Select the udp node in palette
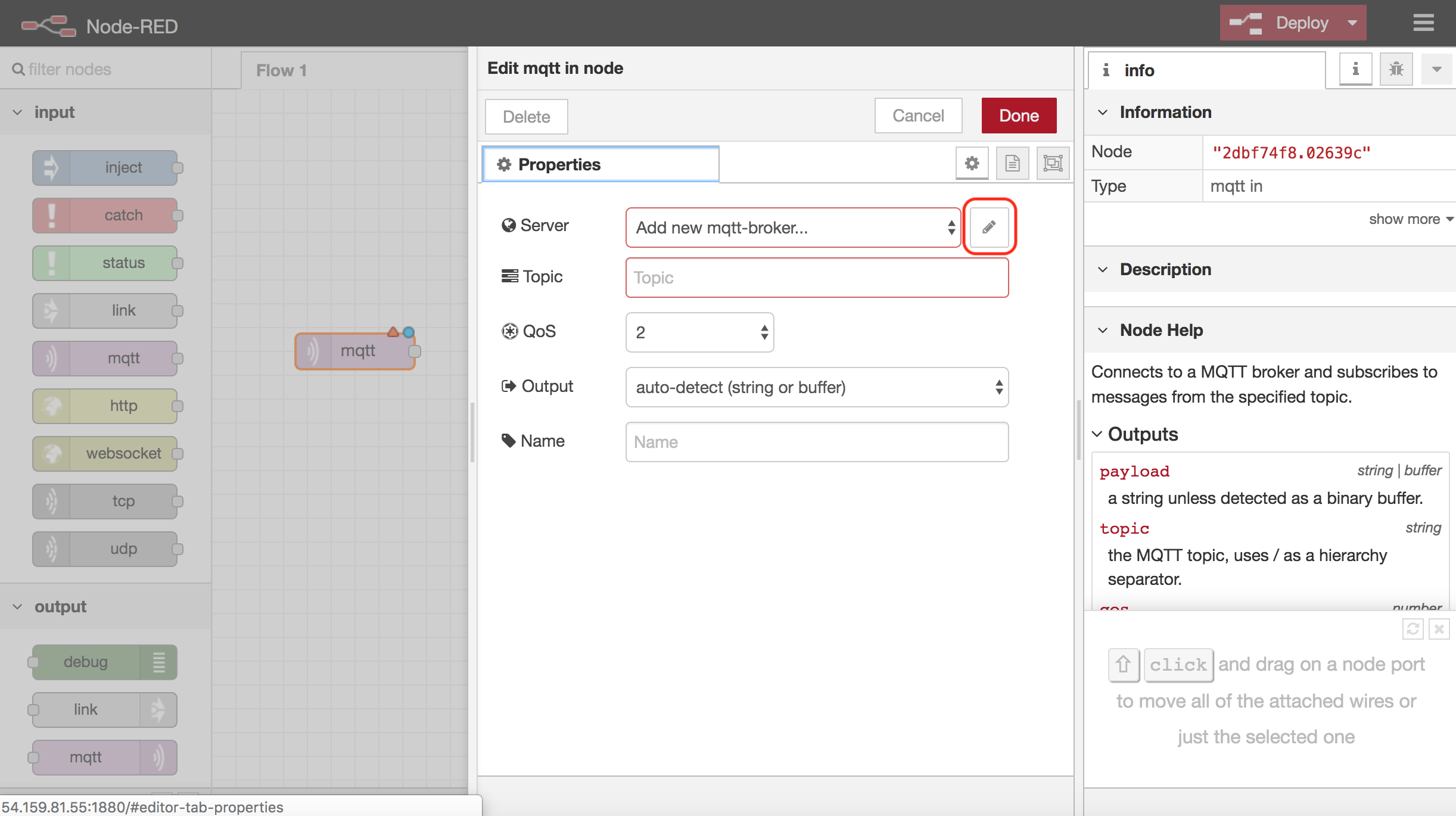 click(x=105, y=549)
